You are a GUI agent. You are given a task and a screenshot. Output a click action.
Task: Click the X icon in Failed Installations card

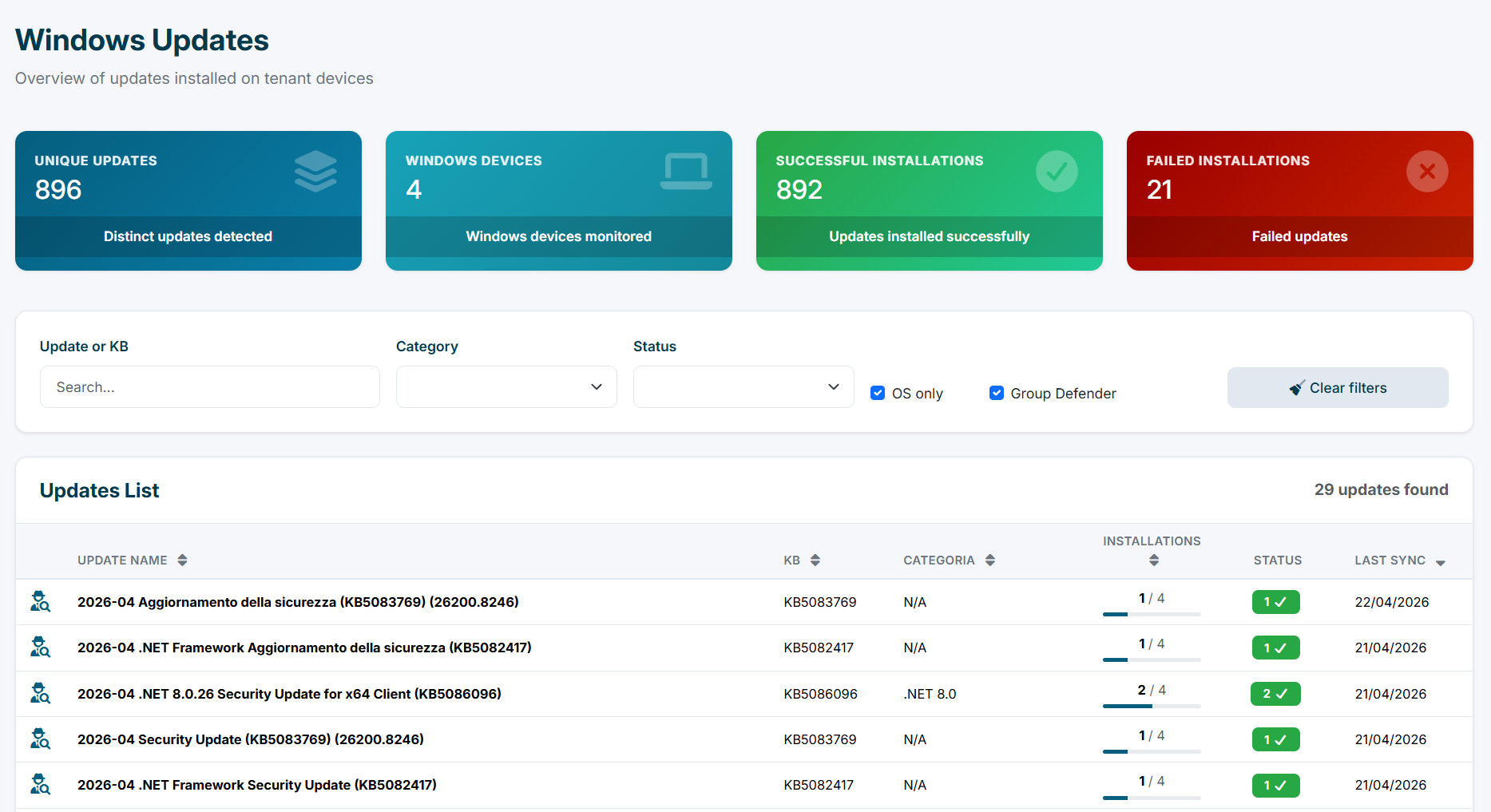coord(1427,171)
